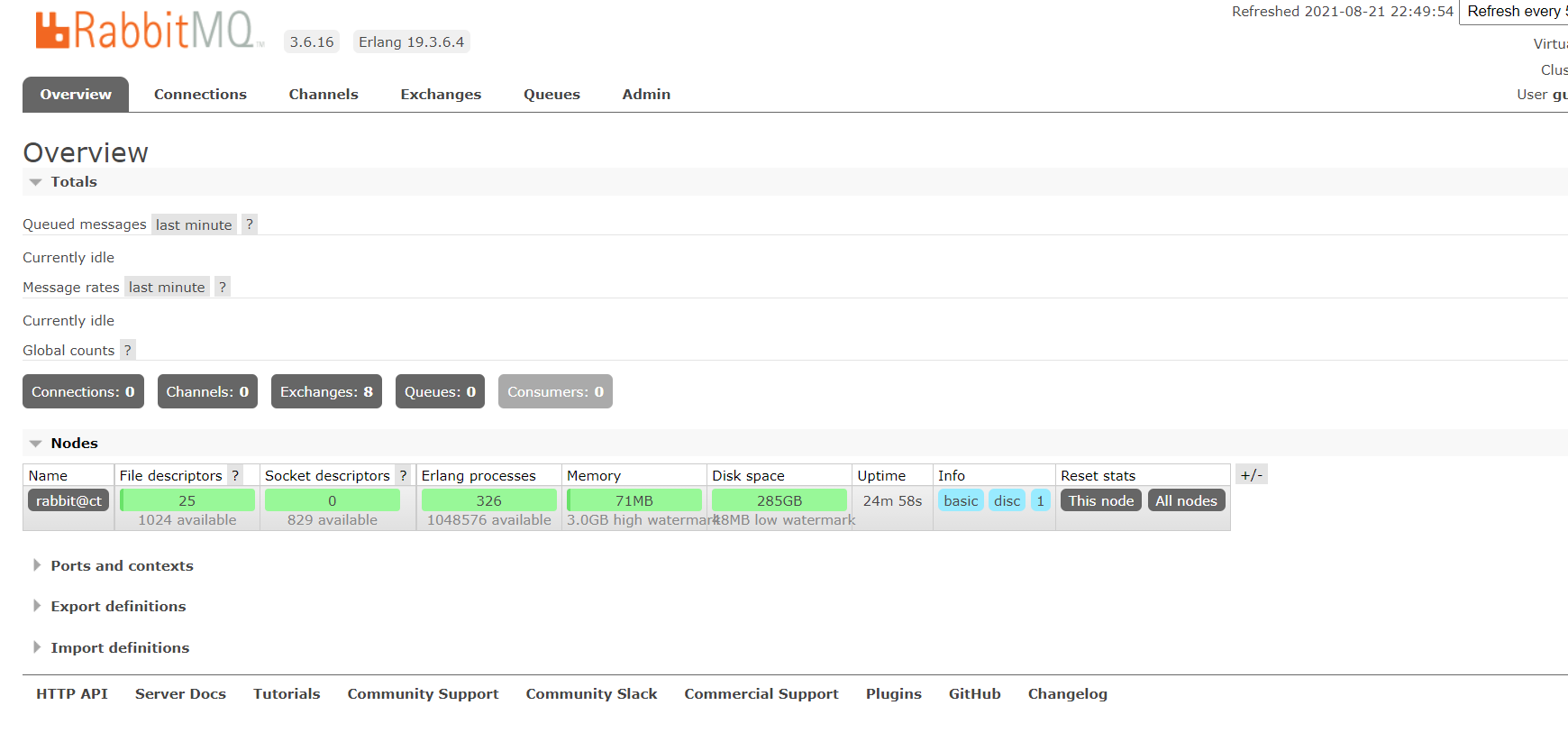Image resolution: width=1568 pixels, height=733 pixels.
Task: Expand Export definitions section
Action: click(x=110, y=606)
